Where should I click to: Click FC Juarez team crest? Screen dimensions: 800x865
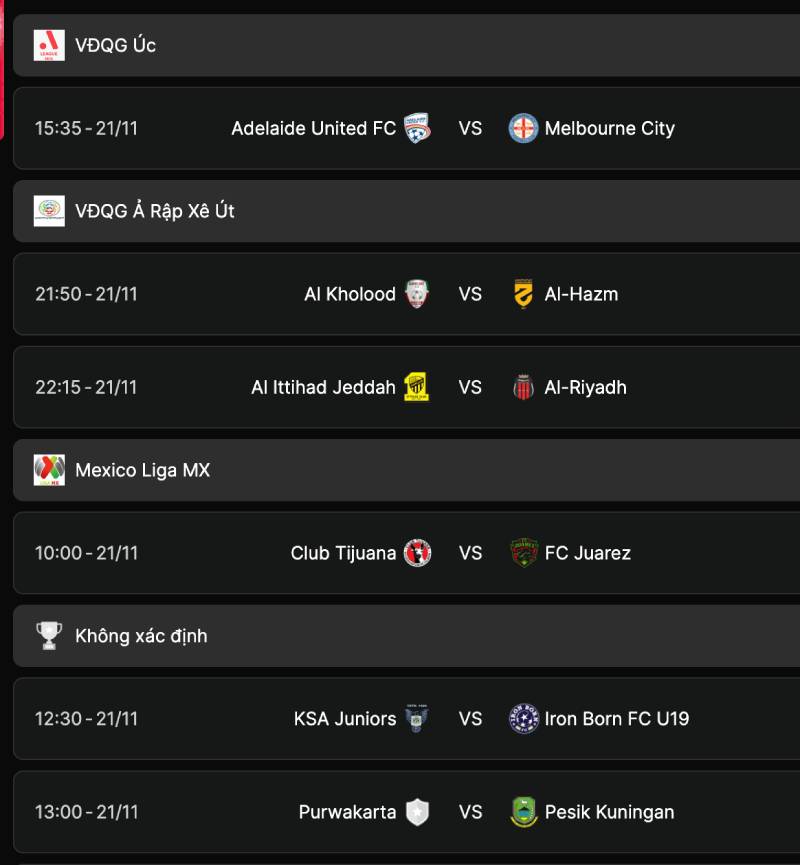coord(523,553)
